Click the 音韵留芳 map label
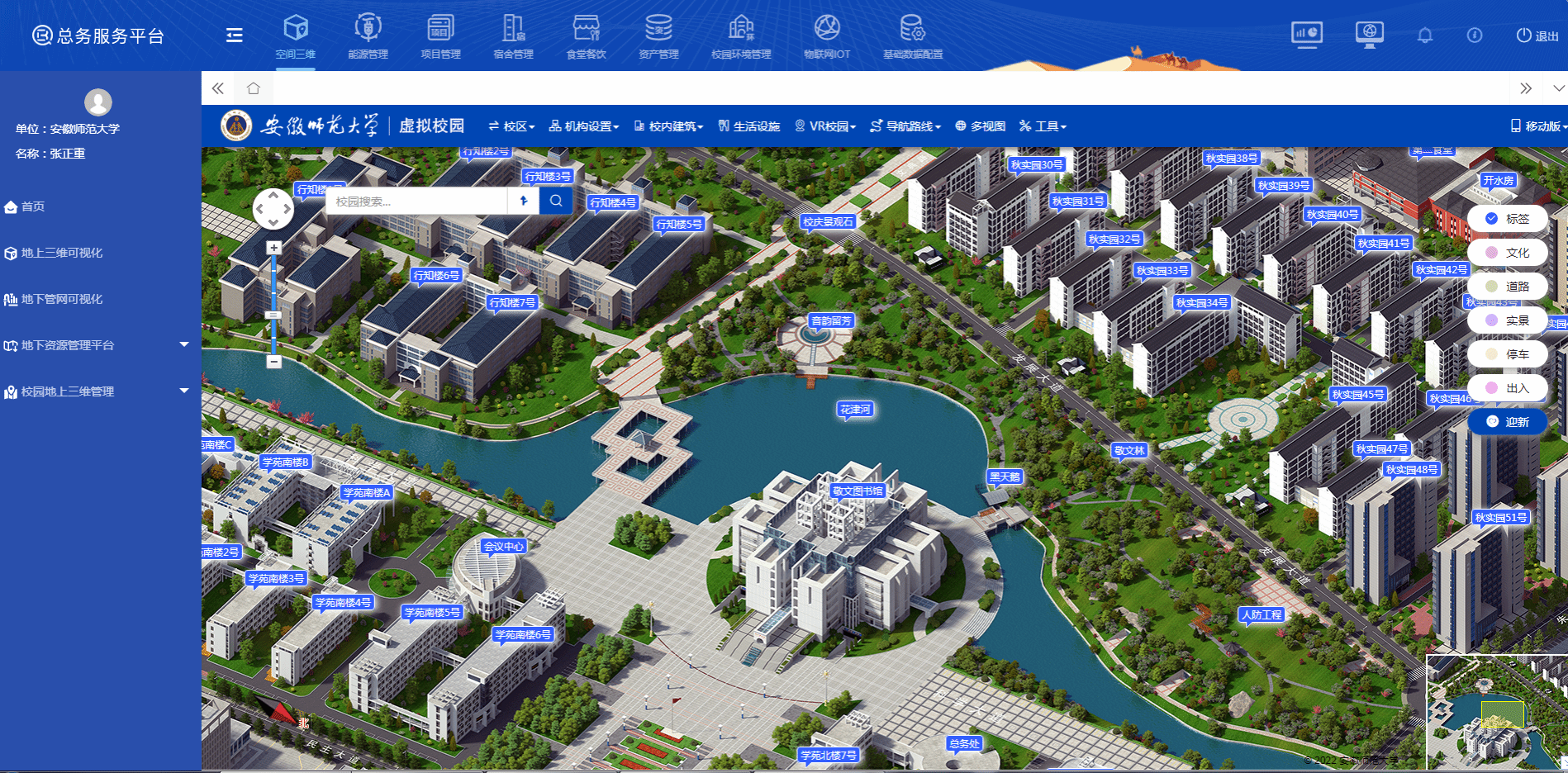This screenshot has width=1568, height=773. [x=830, y=320]
